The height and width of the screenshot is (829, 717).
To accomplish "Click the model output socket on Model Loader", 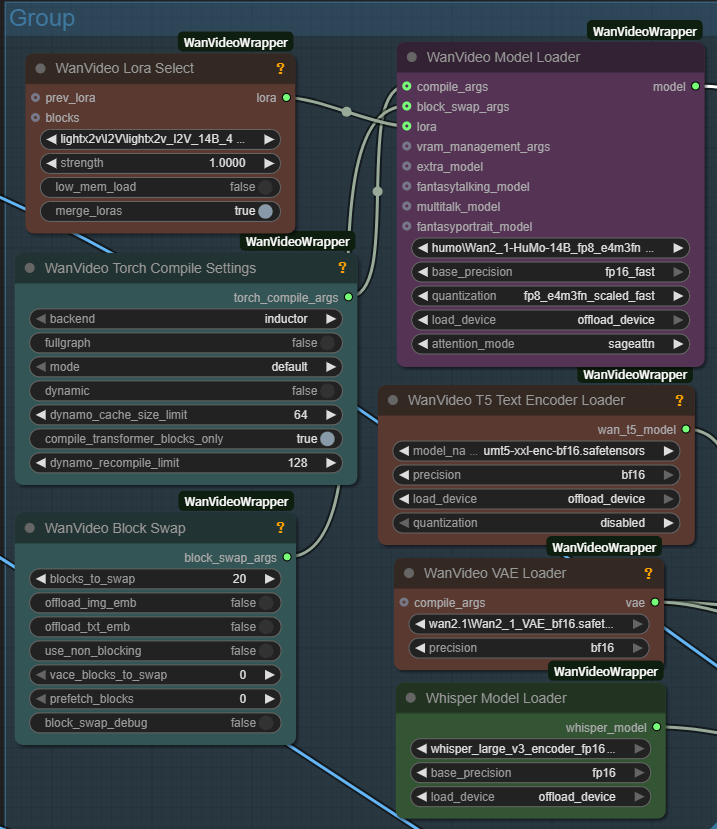I will [x=695, y=86].
